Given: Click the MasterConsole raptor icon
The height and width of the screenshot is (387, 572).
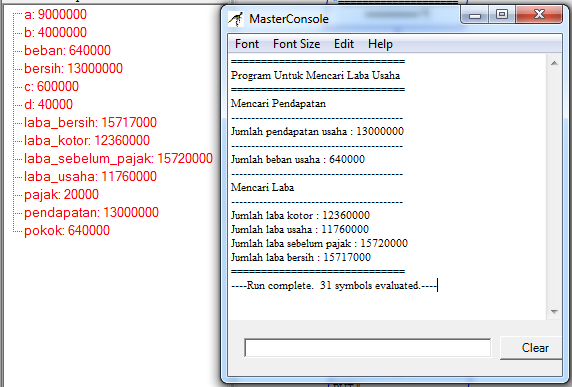Looking at the screenshot, I should [x=236, y=19].
